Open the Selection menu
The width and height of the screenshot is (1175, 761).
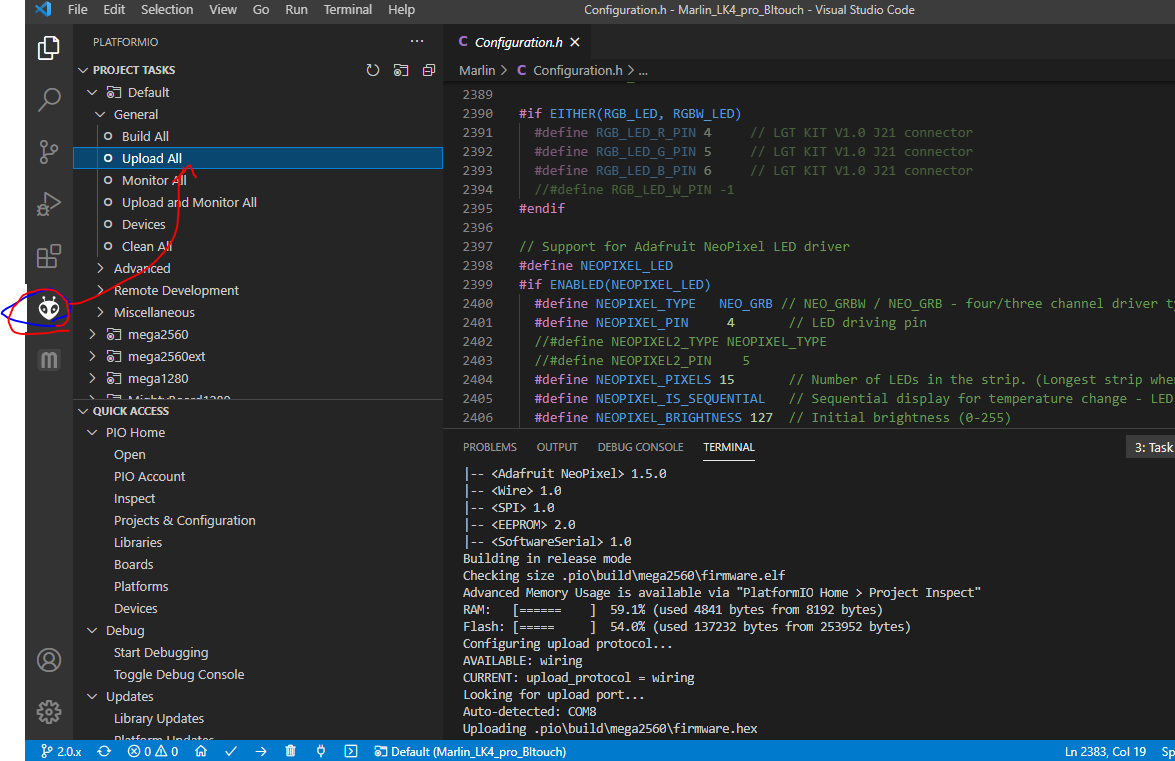(166, 10)
